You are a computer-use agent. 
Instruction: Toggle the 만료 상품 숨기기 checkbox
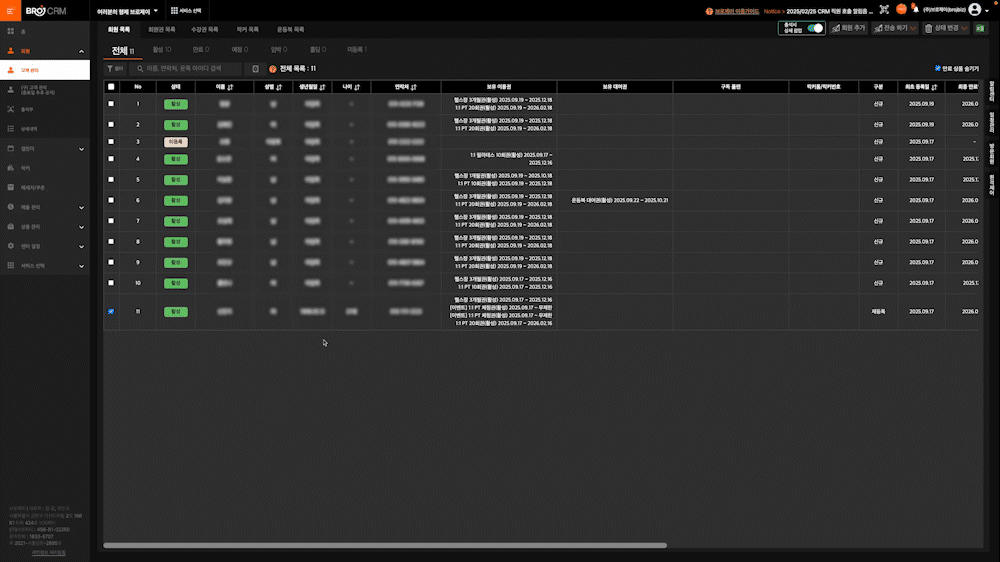938,68
